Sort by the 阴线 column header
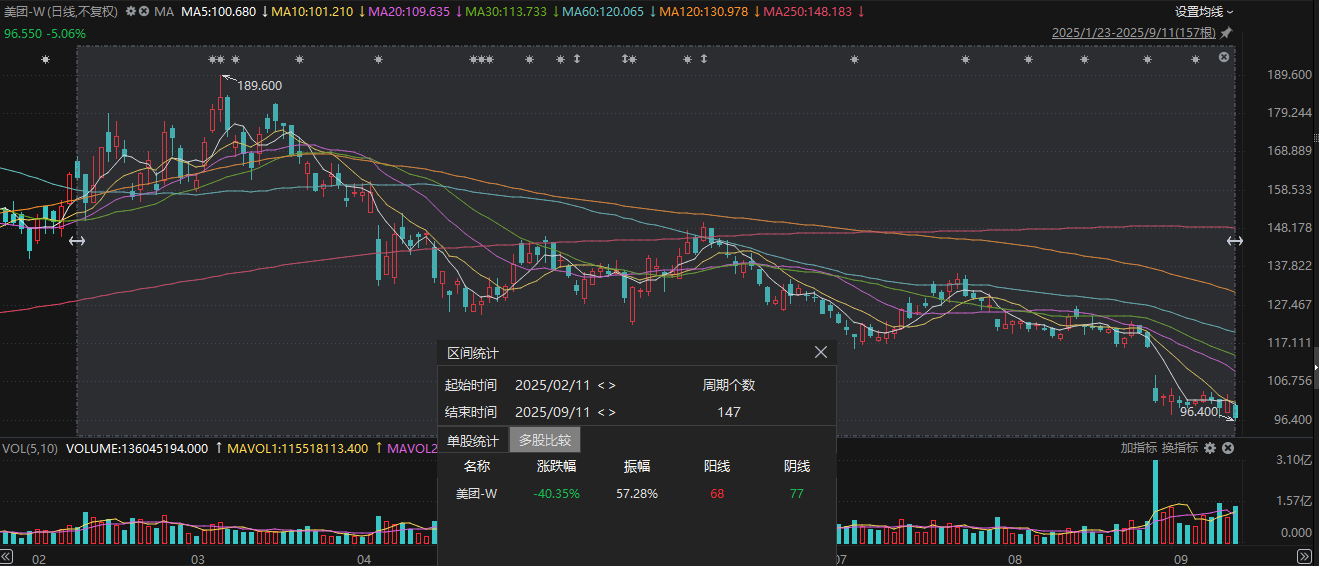 (797, 466)
